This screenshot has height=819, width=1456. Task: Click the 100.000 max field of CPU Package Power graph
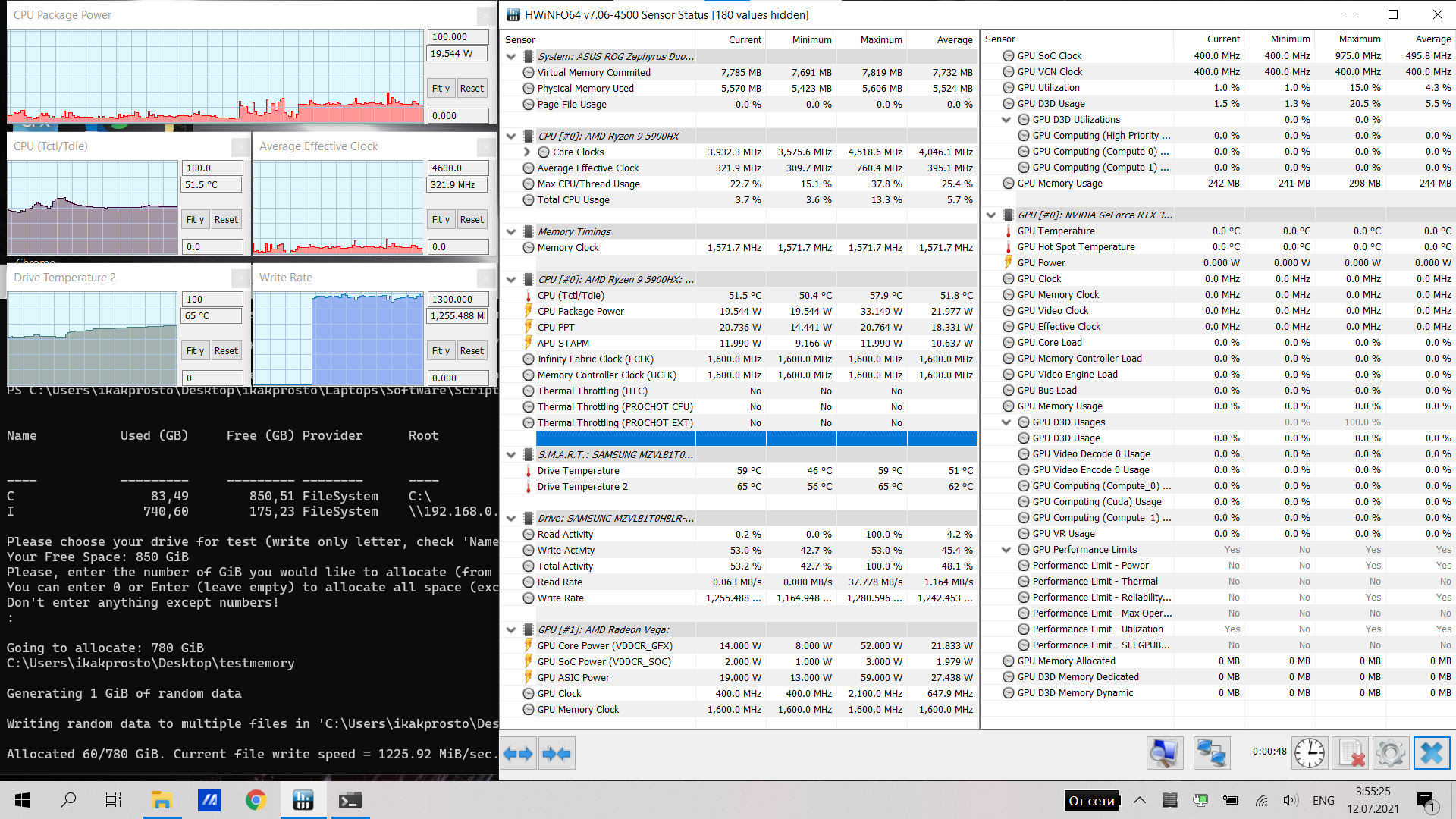coord(458,37)
